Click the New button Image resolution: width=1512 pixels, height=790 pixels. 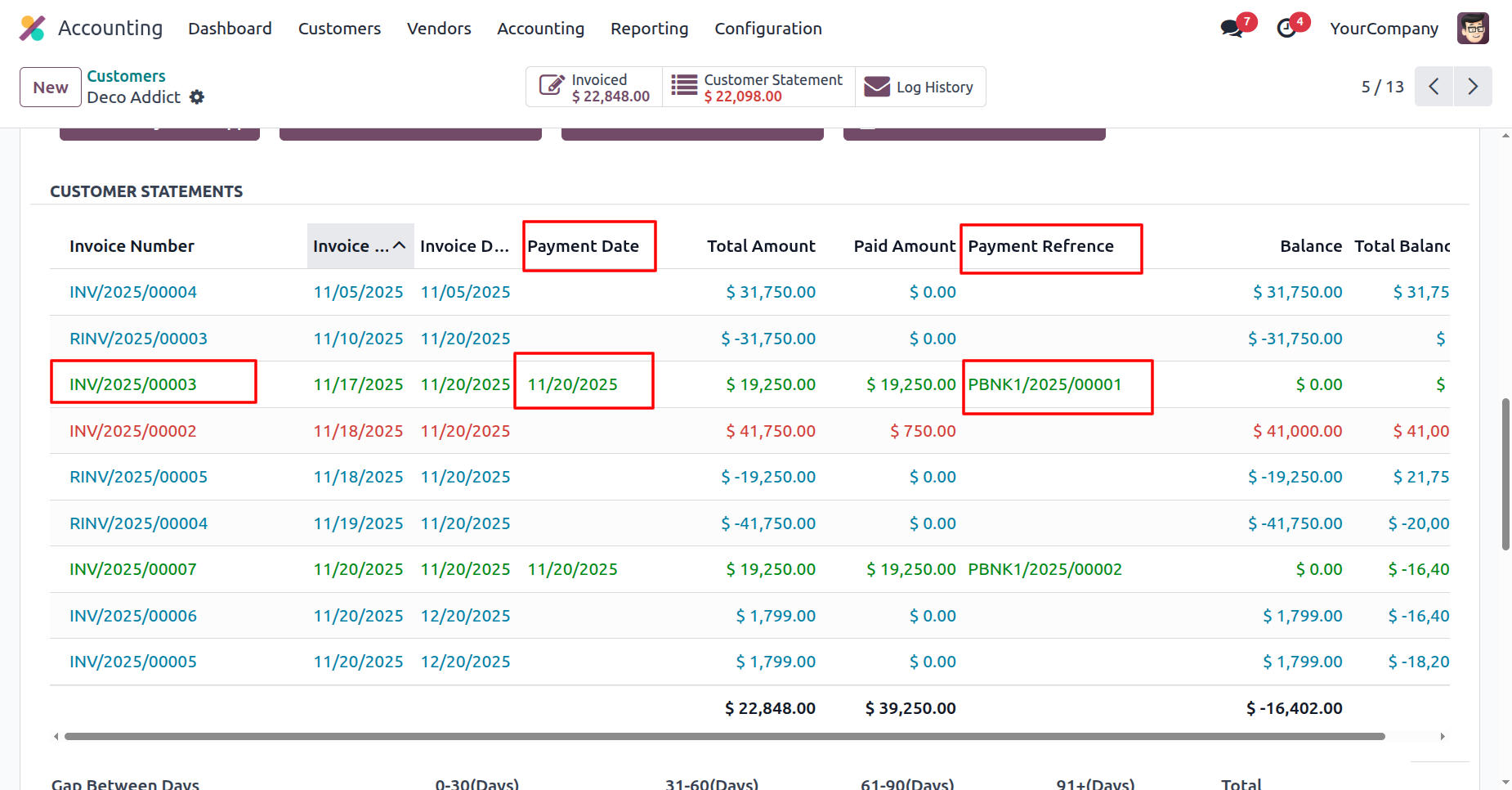(x=51, y=88)
